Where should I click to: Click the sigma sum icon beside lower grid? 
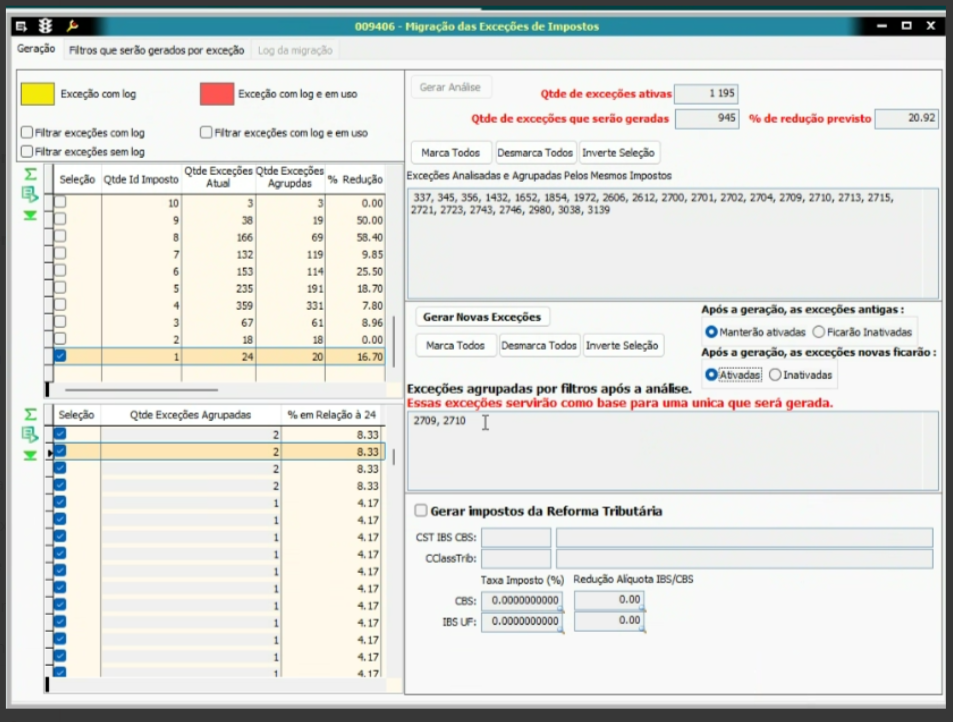pyautogui.click(x=30, y=414)
